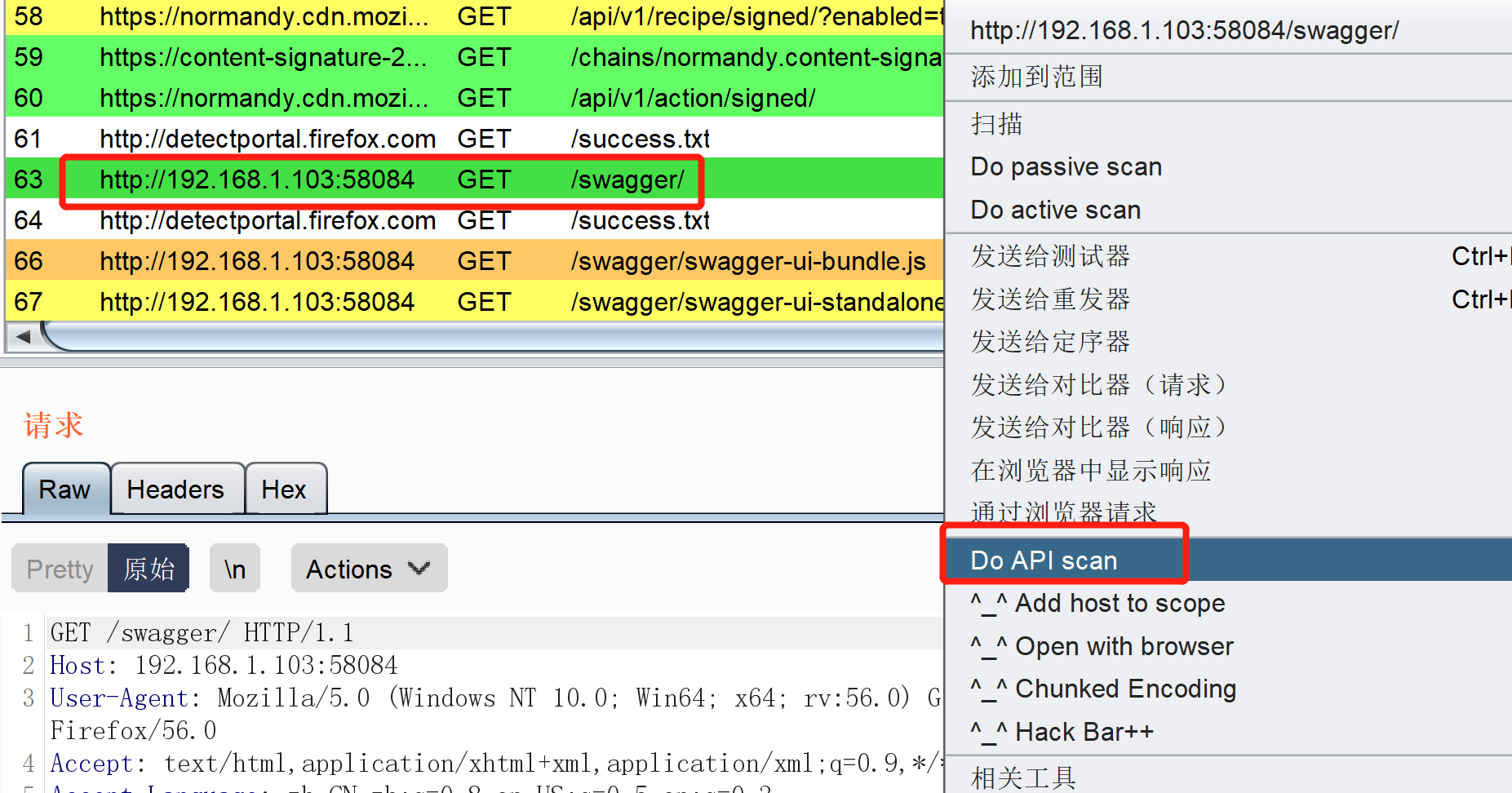Select history row 59 content-signature request
The height and width of the screenshot is (793, 1512).
click(x=475, y=57)
